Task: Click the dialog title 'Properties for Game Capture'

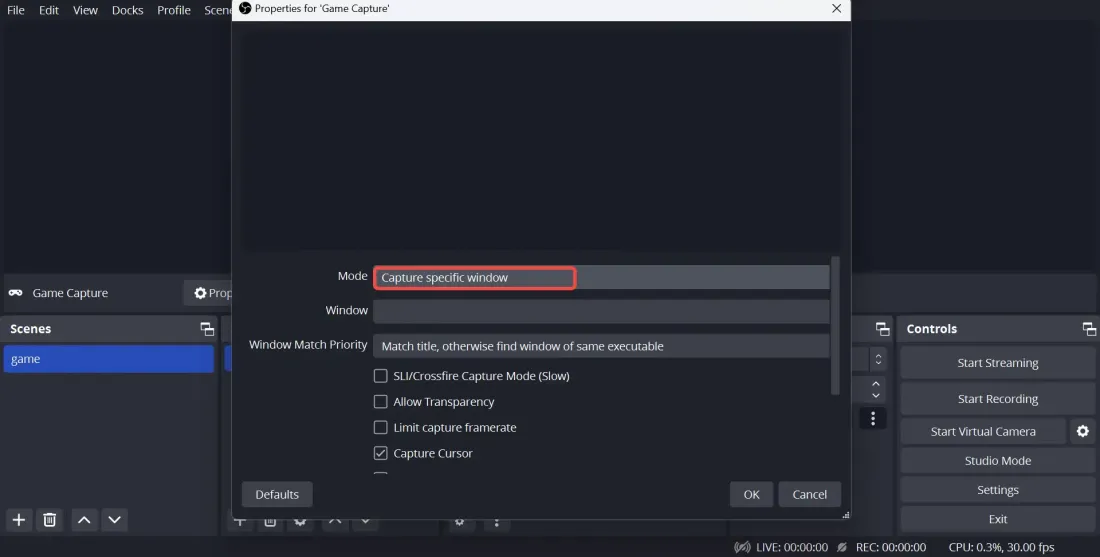Action: (x=322, y=8)
